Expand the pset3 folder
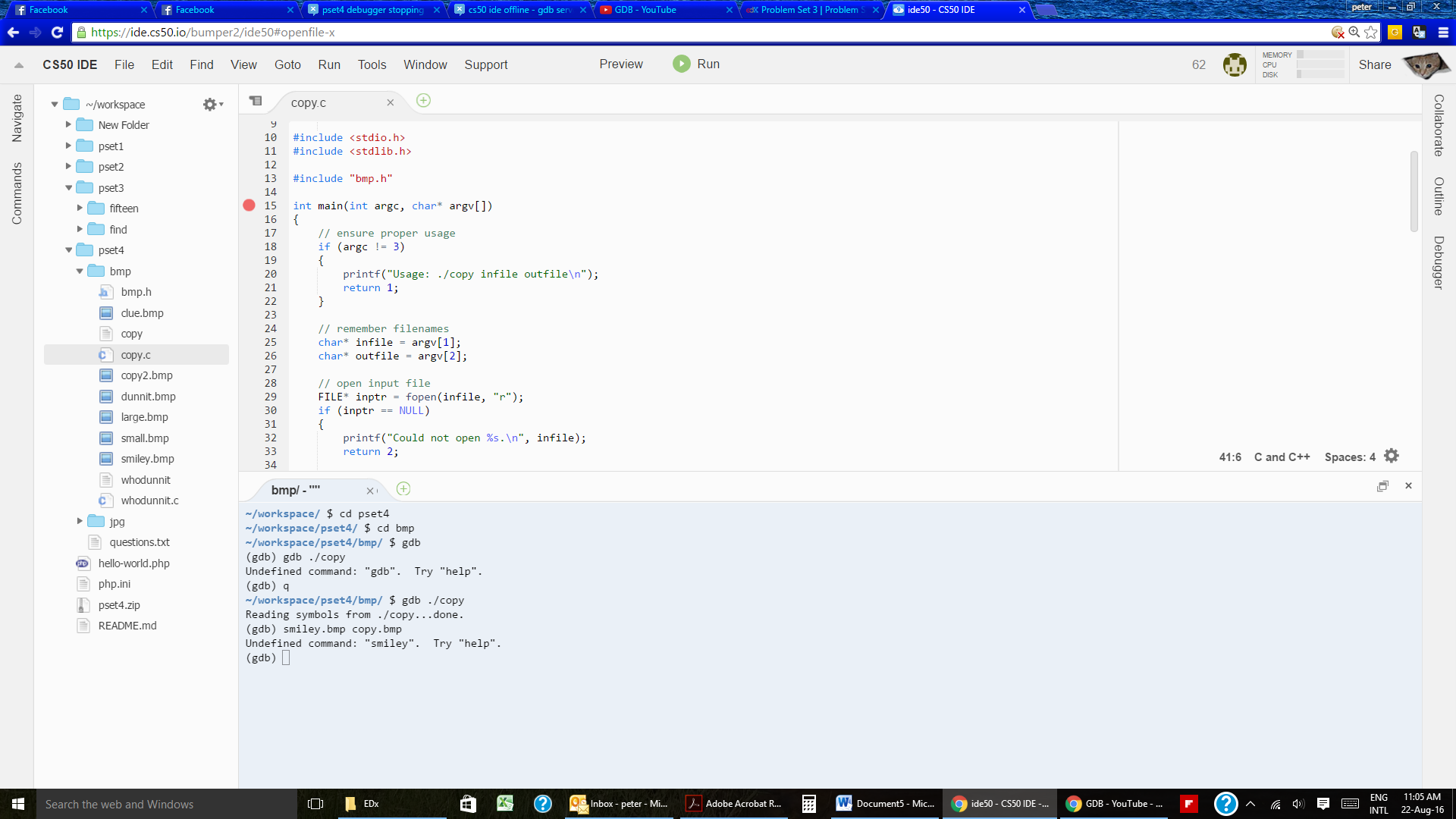The image size is (1456, 819). (x=68, y=187)
